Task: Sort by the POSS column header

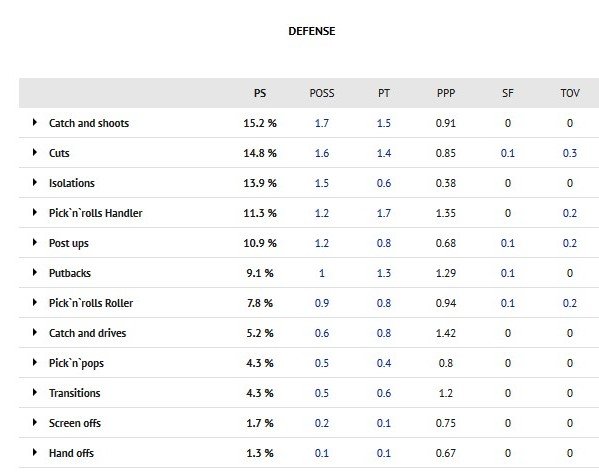Action: click(322, 93)
